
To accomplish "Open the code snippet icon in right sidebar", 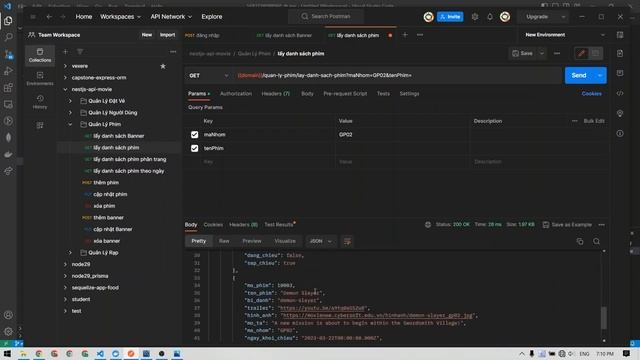I will [x=620, y=93].
